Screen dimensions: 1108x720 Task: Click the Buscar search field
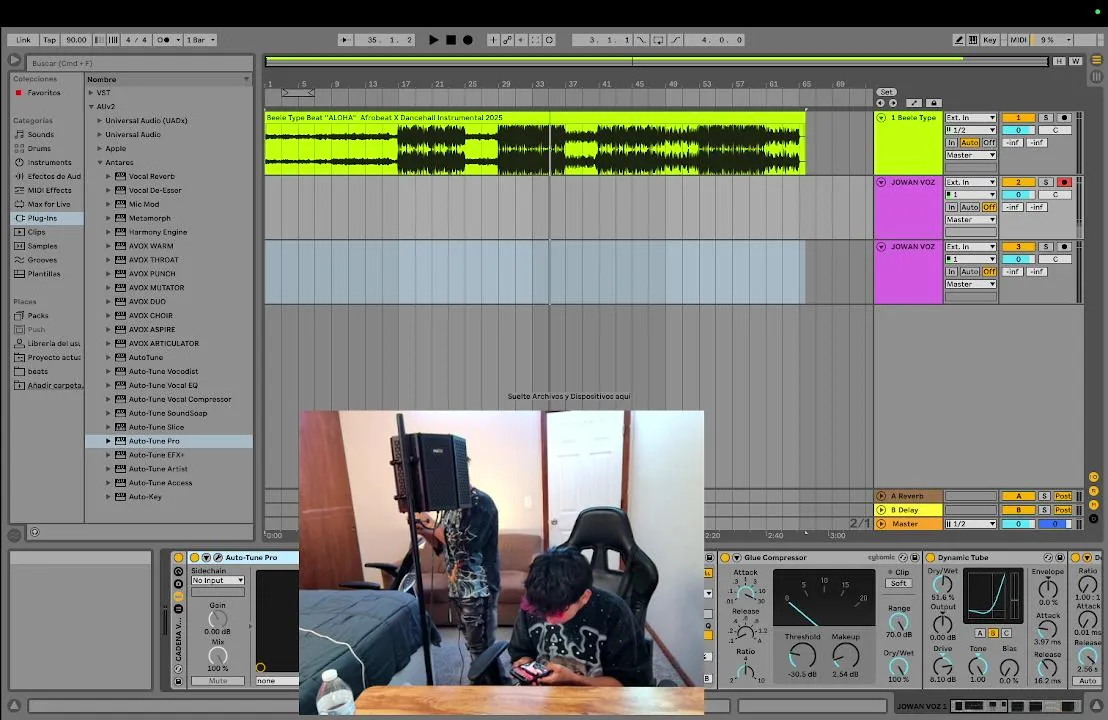pyautogui.click(x=141, y=63)
